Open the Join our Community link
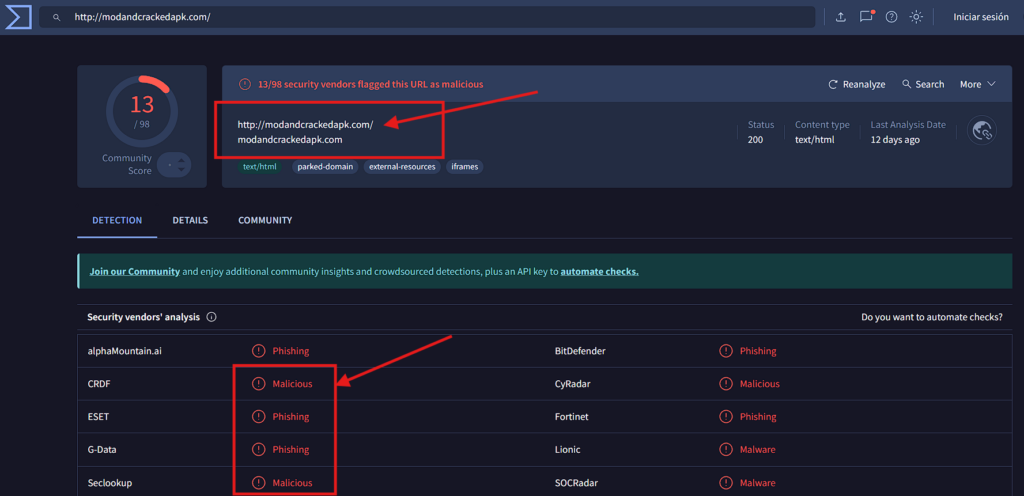The height and width of the screenshot is (496, 1024). [x=135, y=271]
